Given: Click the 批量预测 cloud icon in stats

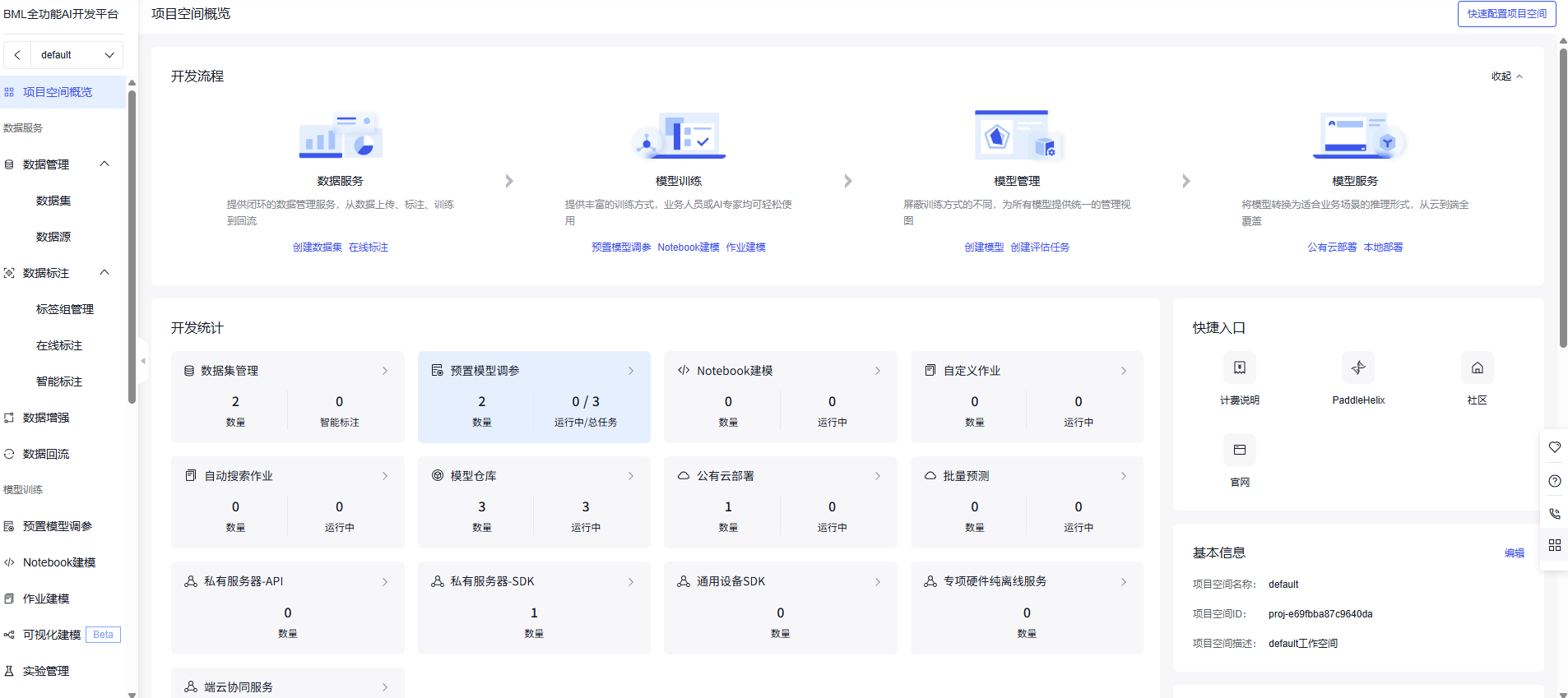Looking at the screenshot, I should coord(930,475).
